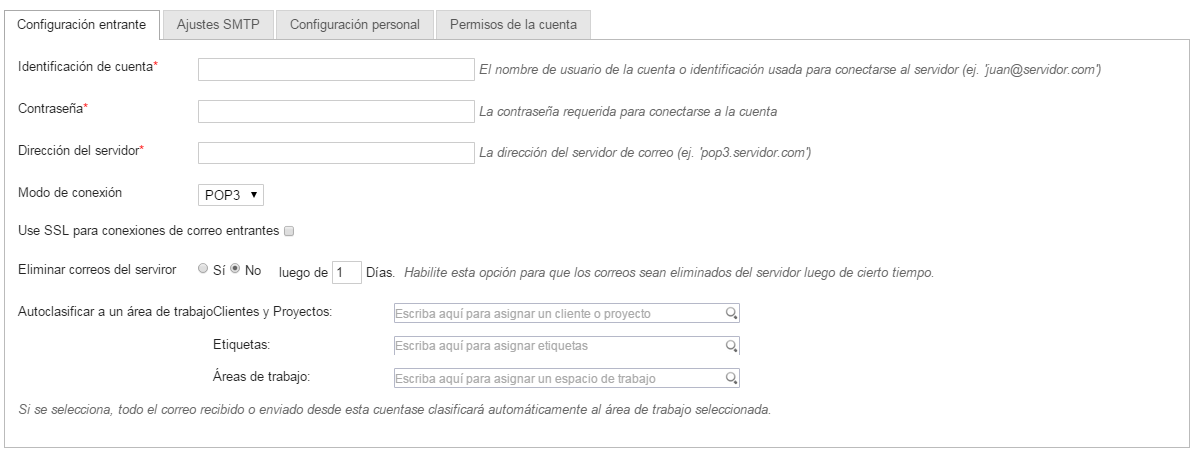
Task: Open the Configuración personal tab
Action: tap(354, 25)
